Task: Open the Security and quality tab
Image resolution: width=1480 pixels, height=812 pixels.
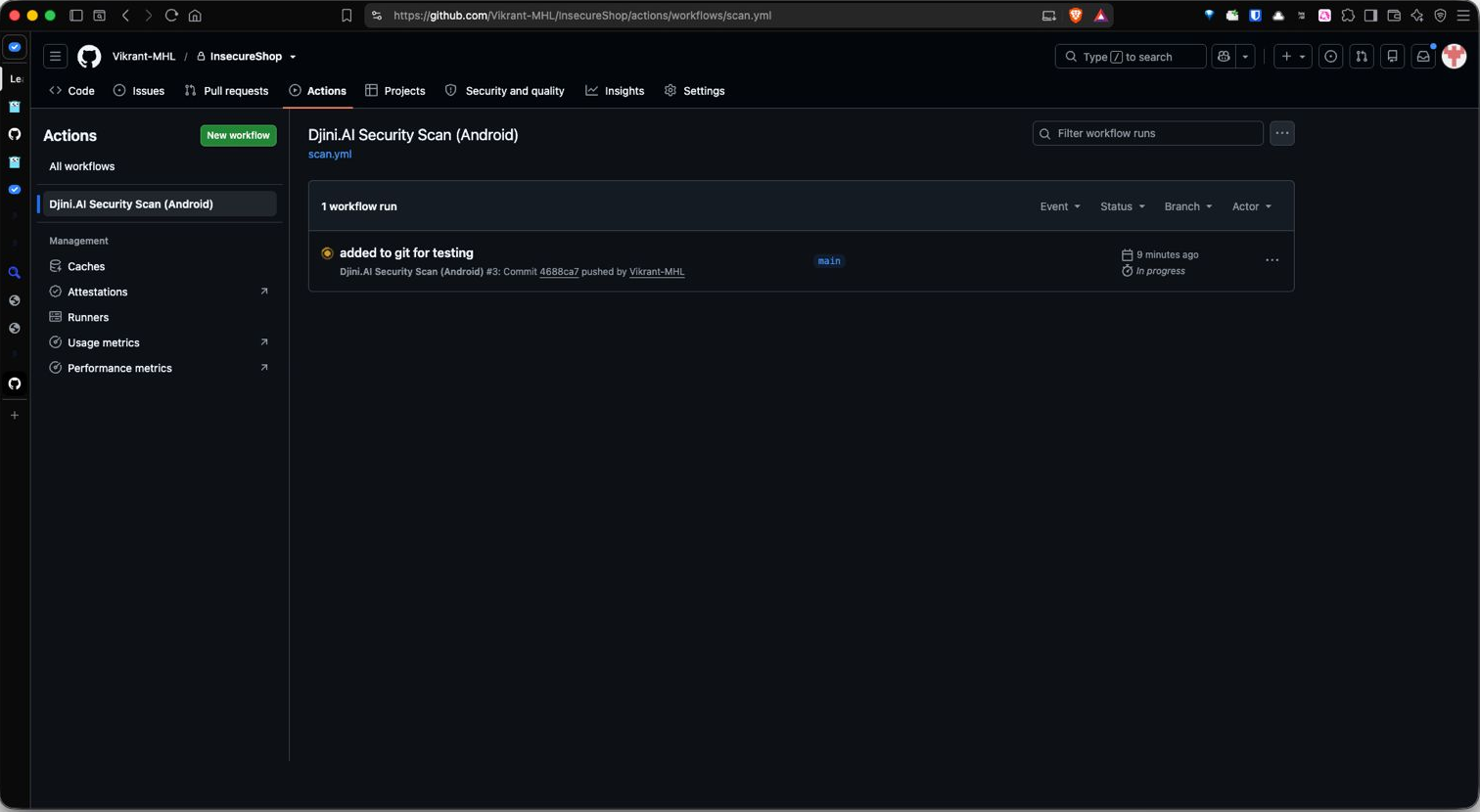Action: pyautogui.click(x=505, y=91)
